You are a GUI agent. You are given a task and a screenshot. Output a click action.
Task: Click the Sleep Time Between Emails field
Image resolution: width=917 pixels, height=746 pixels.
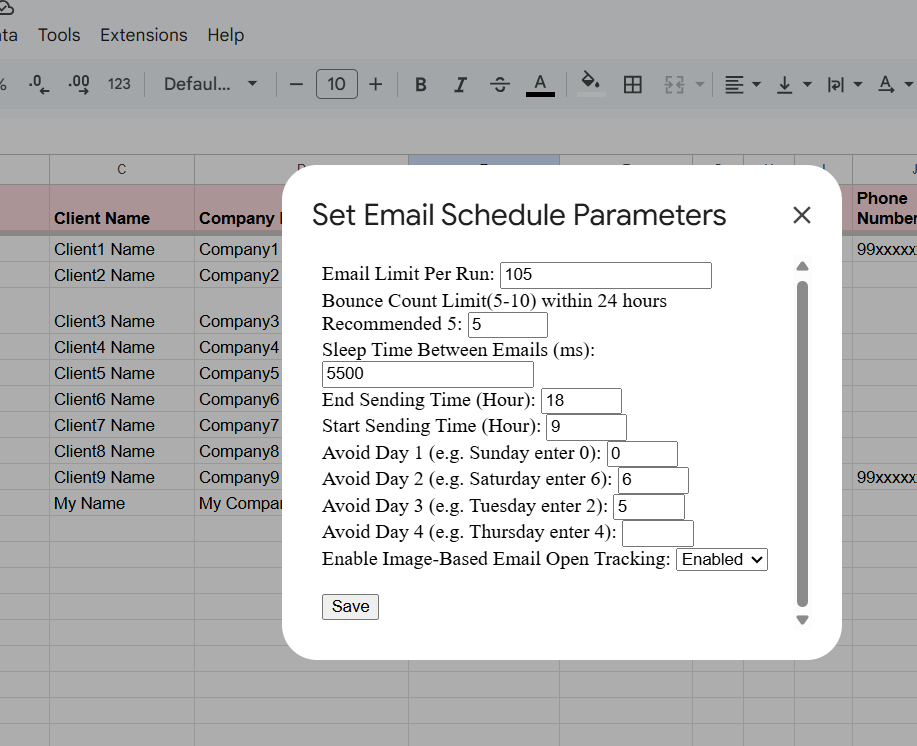(428, 374)
